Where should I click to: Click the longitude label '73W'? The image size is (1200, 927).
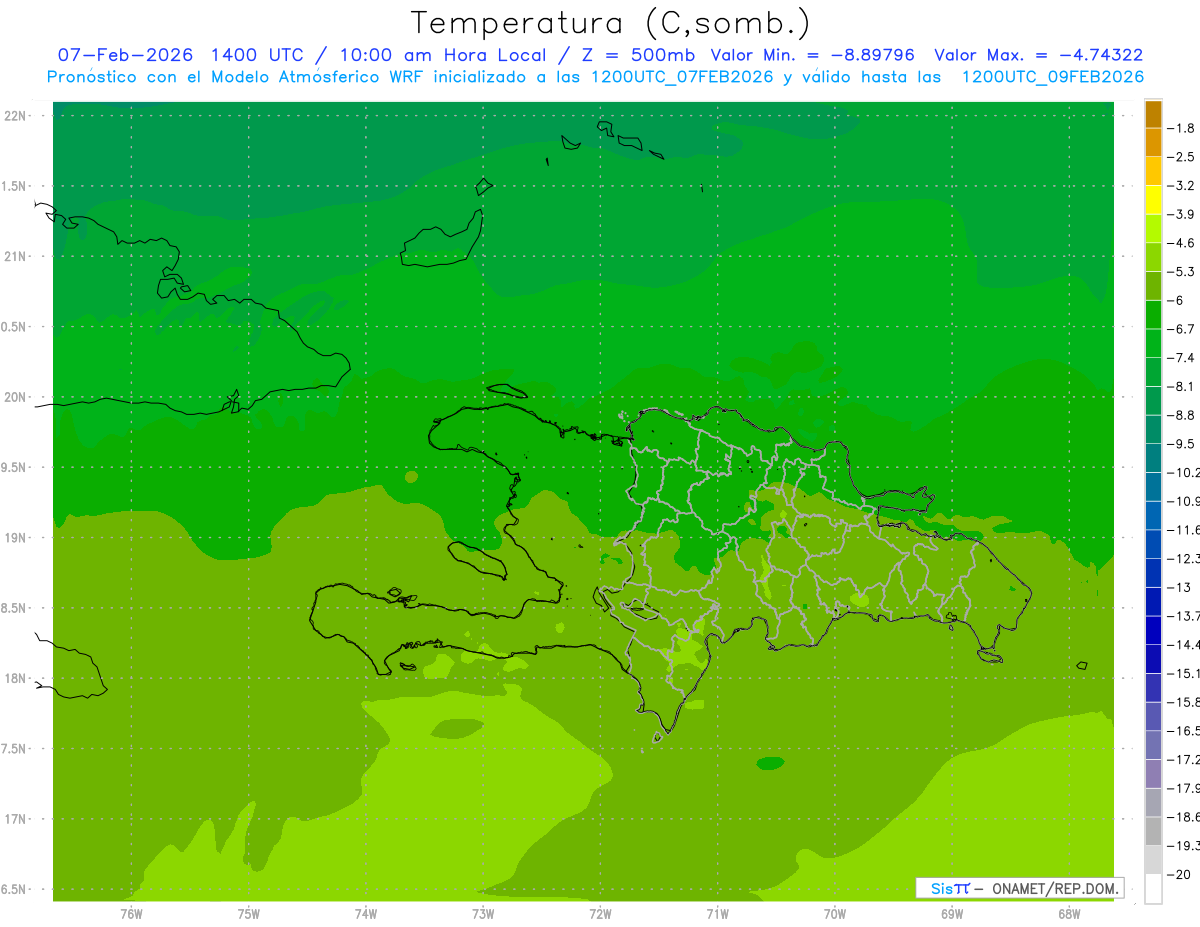point(483,913)
